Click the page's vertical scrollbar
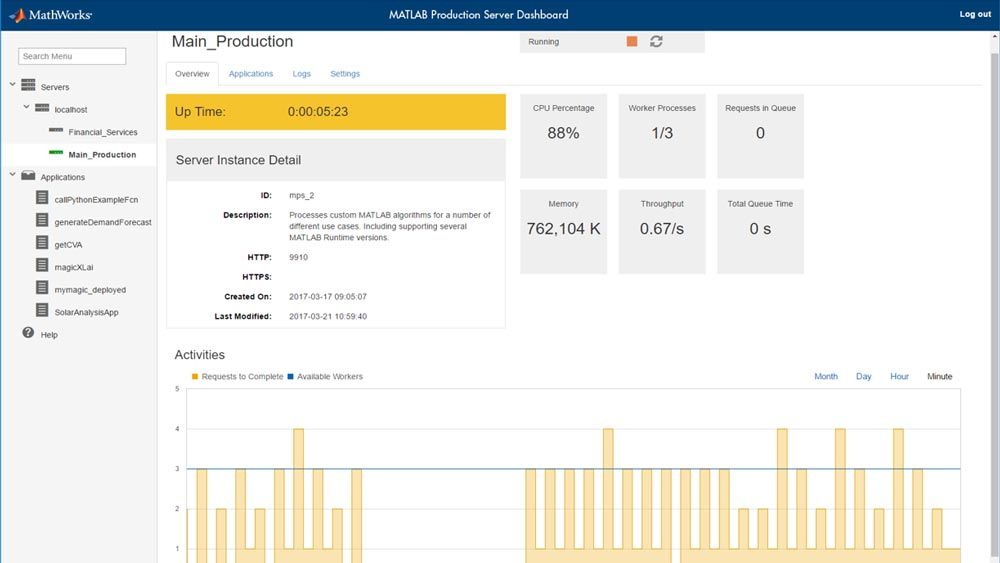The height and width of the screenshot is (563, 1000). (x=994, y=300)
